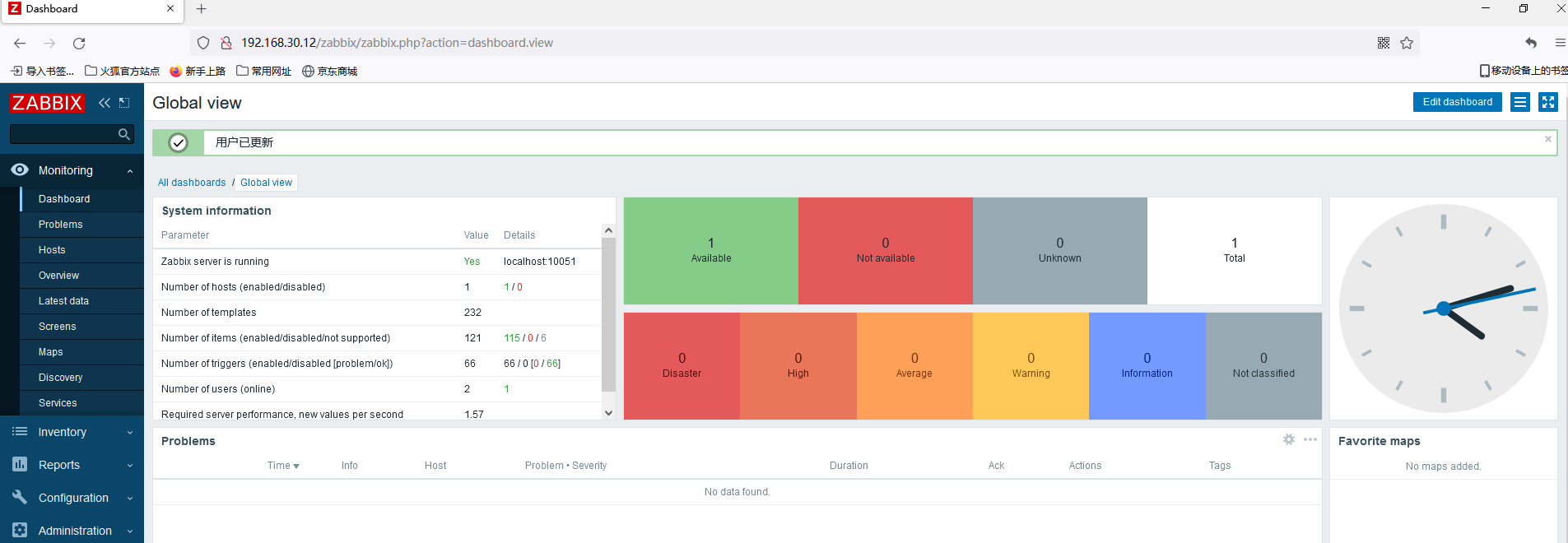
Task: Expand the Inventory menu section
Action: (130, 433)
